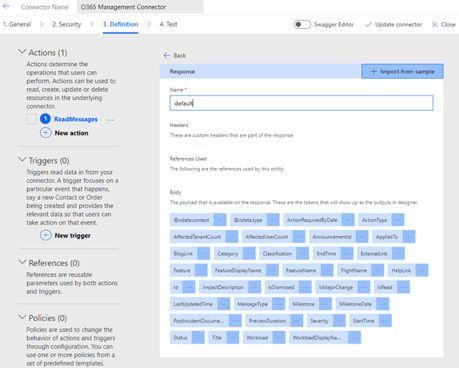Open the PreviewDuration token menu
This screenshot has height=368, width=459.
(x=296, y=321)
